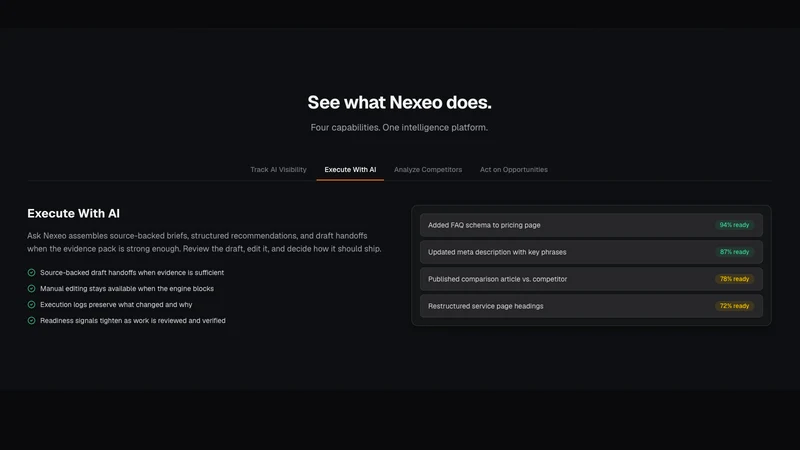Viewport: 800px width, 450px height.
Task: Click the text Manual editing stays available when the engine blocks
Action: (x=127, y=288)
